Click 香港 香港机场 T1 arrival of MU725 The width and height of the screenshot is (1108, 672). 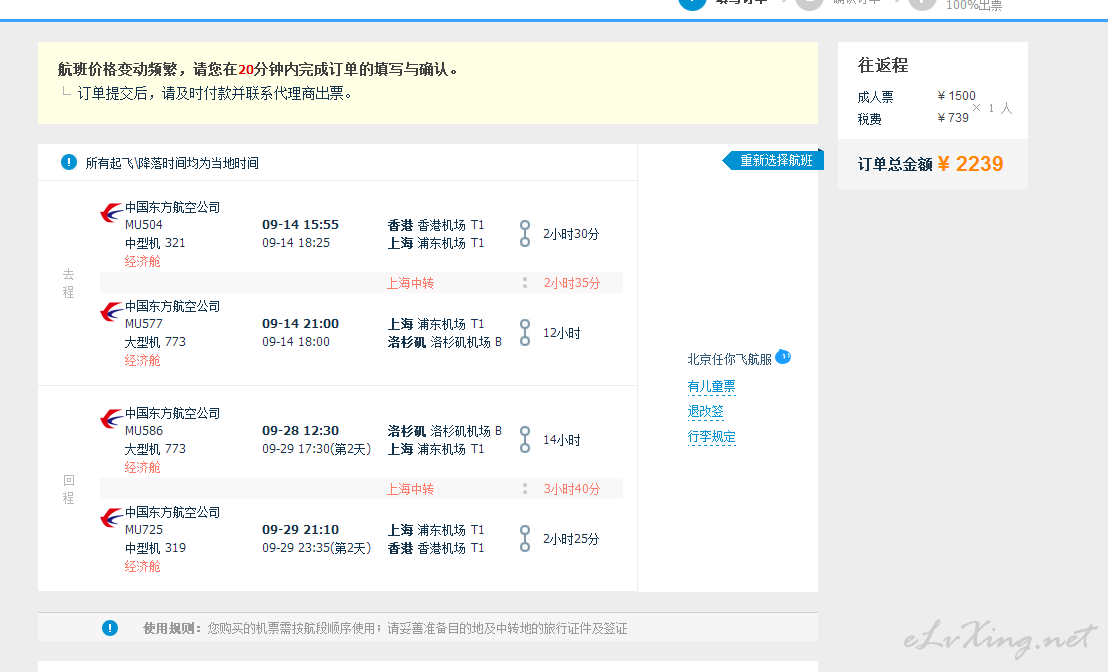click(x=436, y=548)
